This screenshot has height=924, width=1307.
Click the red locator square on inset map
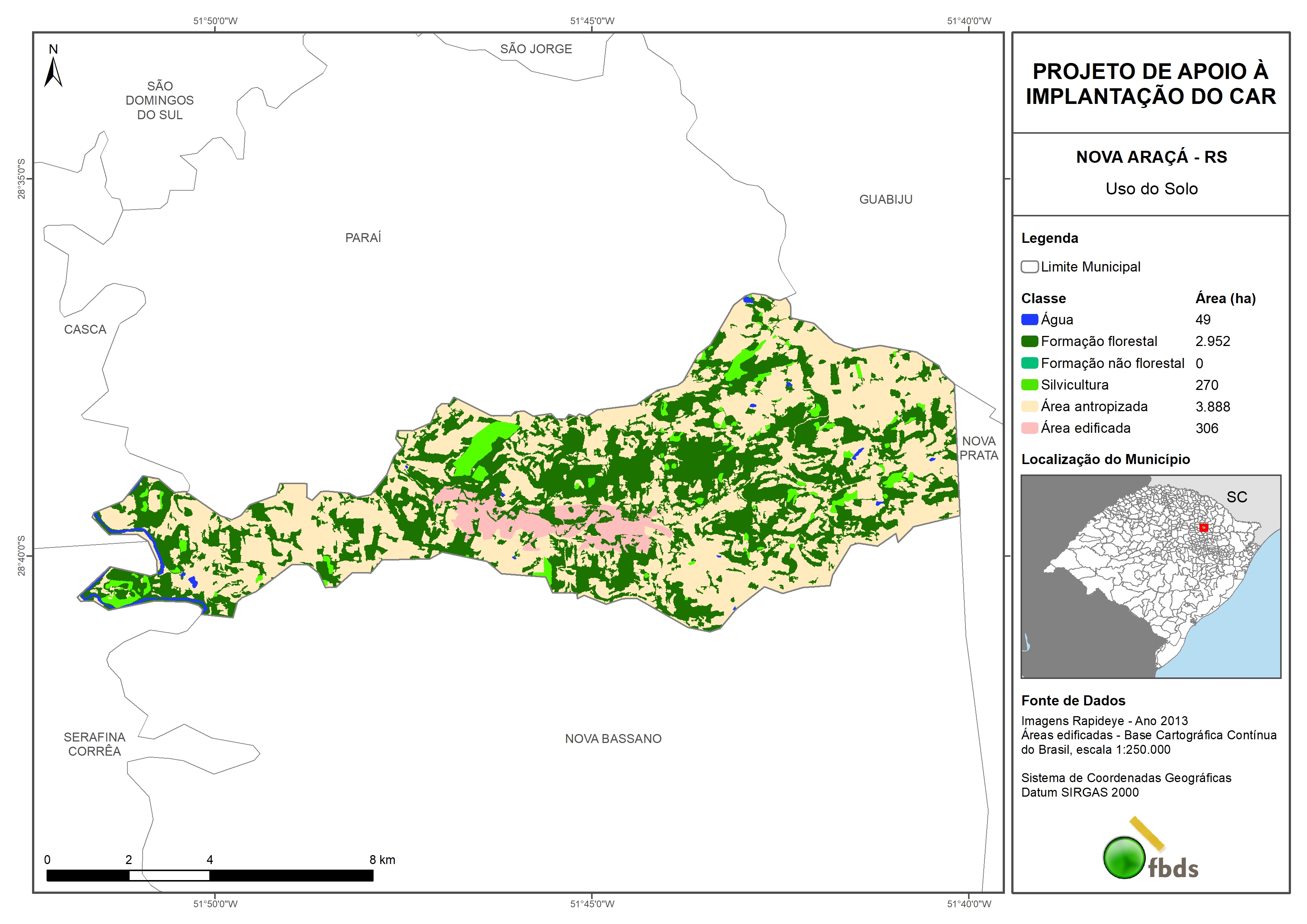click(x=1203, y=528)
